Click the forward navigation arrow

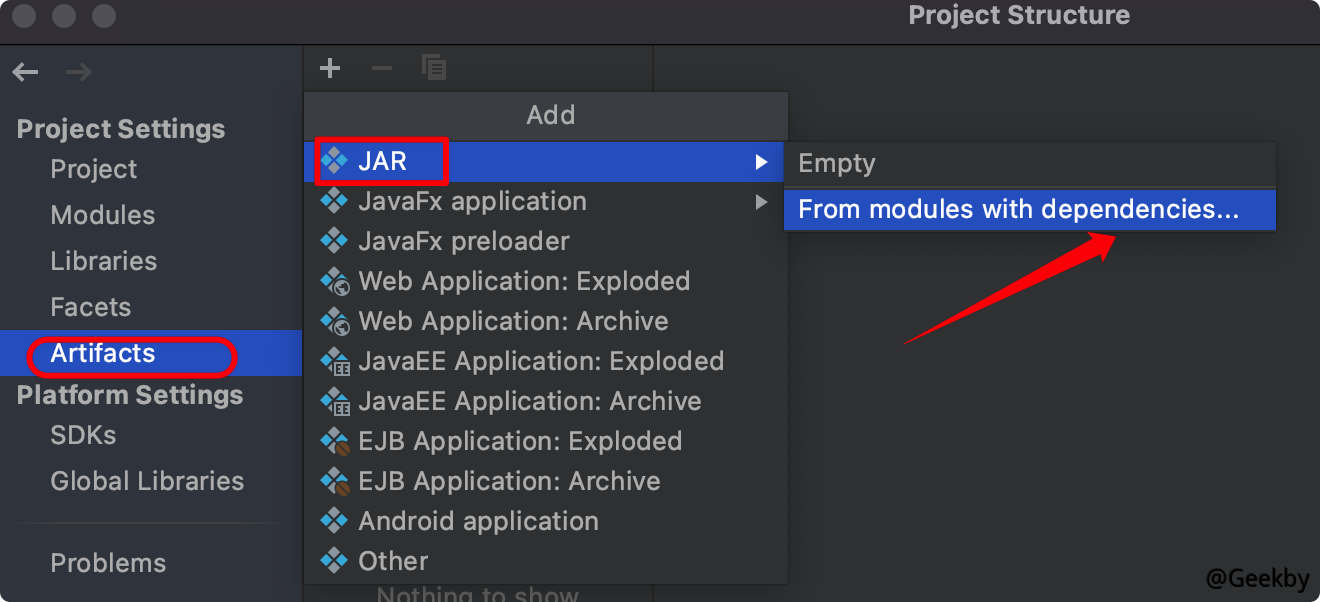78,72
